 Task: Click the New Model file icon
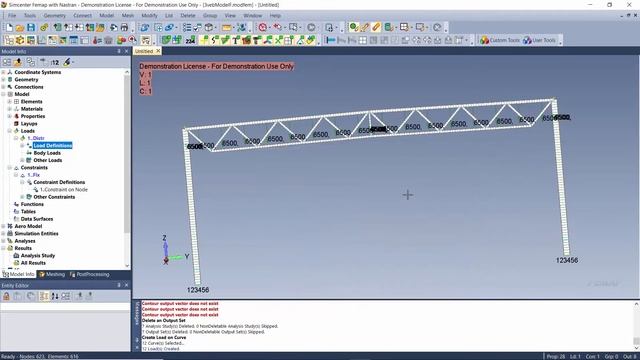click(x=9, y=28)
